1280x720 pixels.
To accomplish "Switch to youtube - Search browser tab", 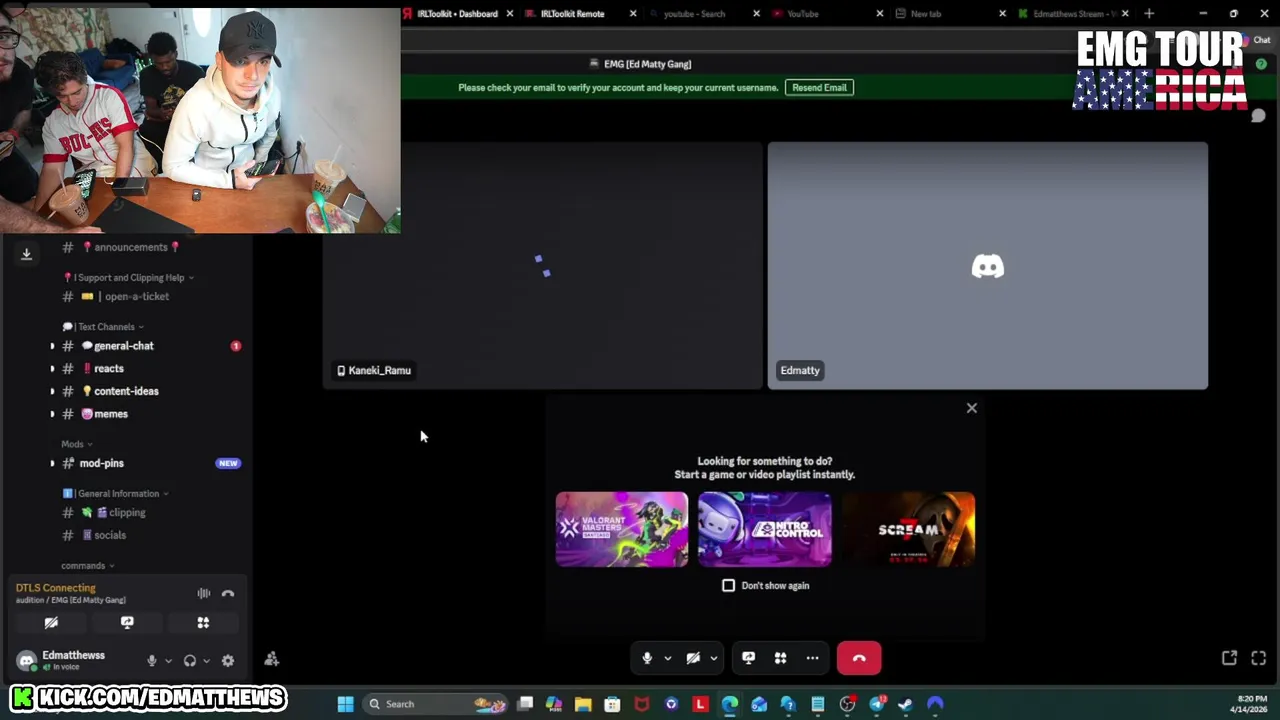I will click(694, 14).
